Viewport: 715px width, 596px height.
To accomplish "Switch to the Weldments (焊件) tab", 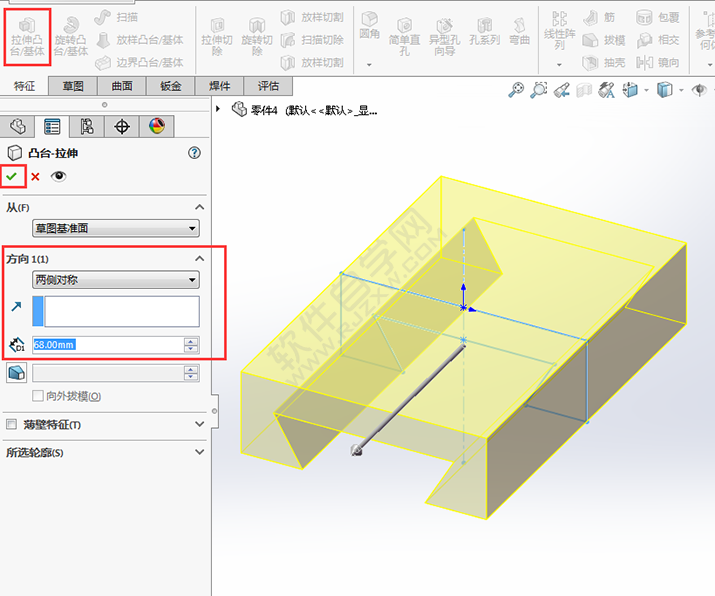I will [219, 86].
